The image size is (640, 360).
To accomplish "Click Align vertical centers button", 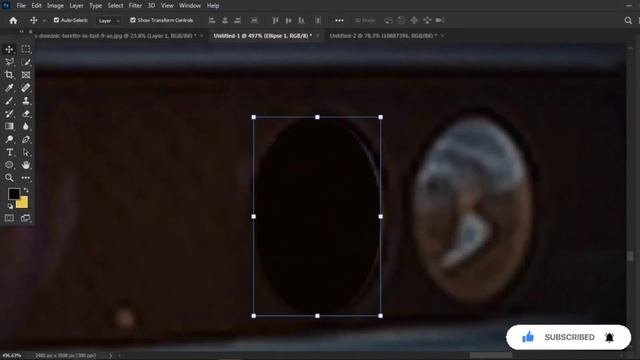I will tap(288, 20).
